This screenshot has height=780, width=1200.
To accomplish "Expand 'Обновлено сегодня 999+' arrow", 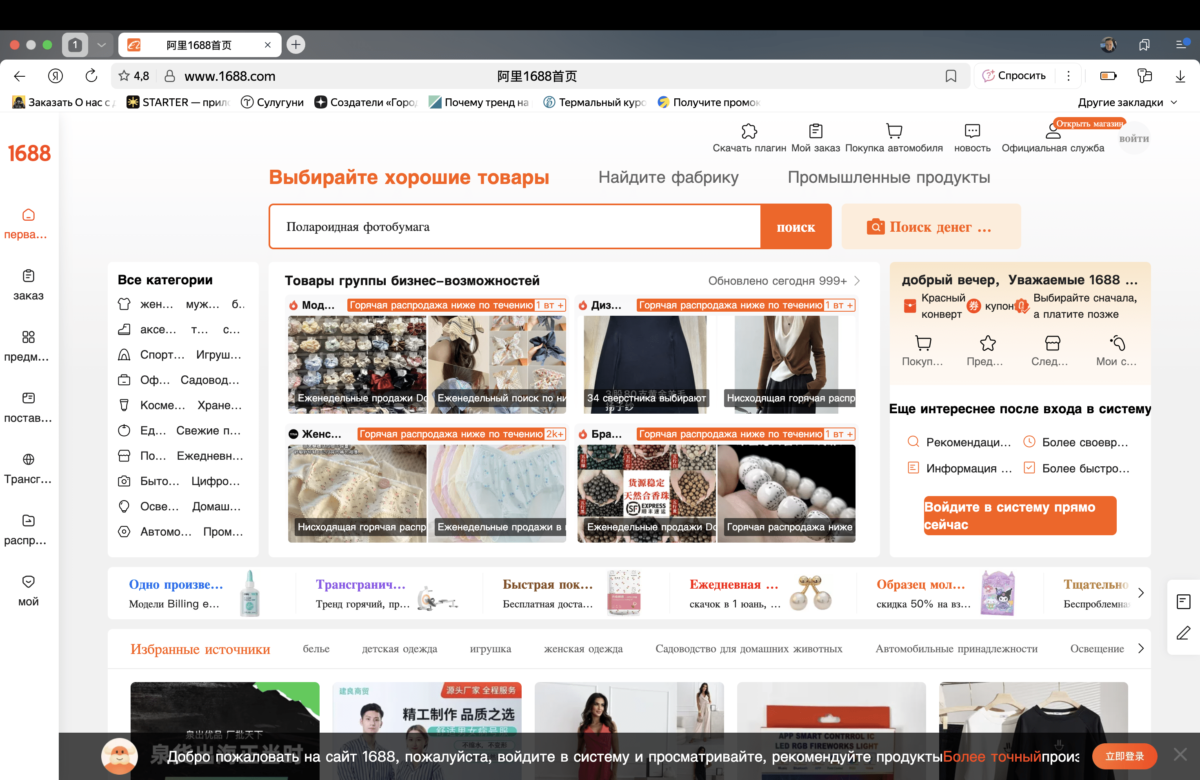I will pos(857,281).
